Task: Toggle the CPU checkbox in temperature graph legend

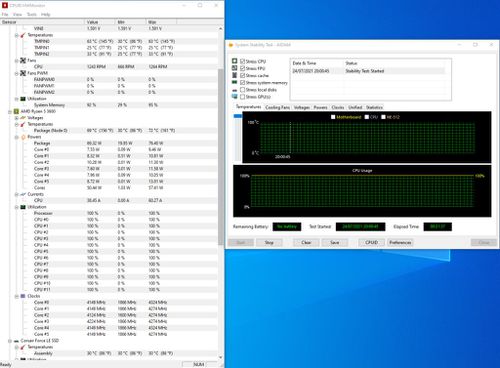Action: click(367, 117)
